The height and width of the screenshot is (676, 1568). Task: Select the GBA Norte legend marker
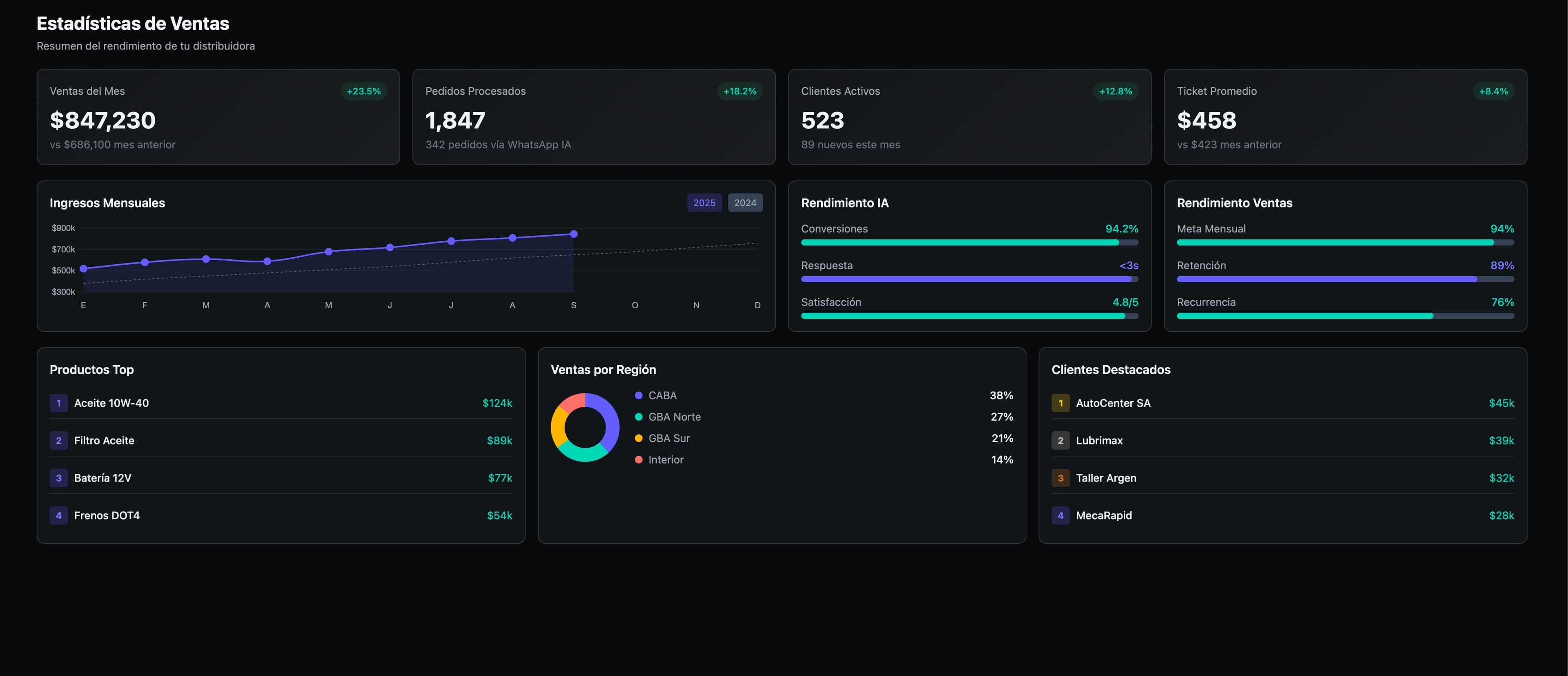coord(638,417)
